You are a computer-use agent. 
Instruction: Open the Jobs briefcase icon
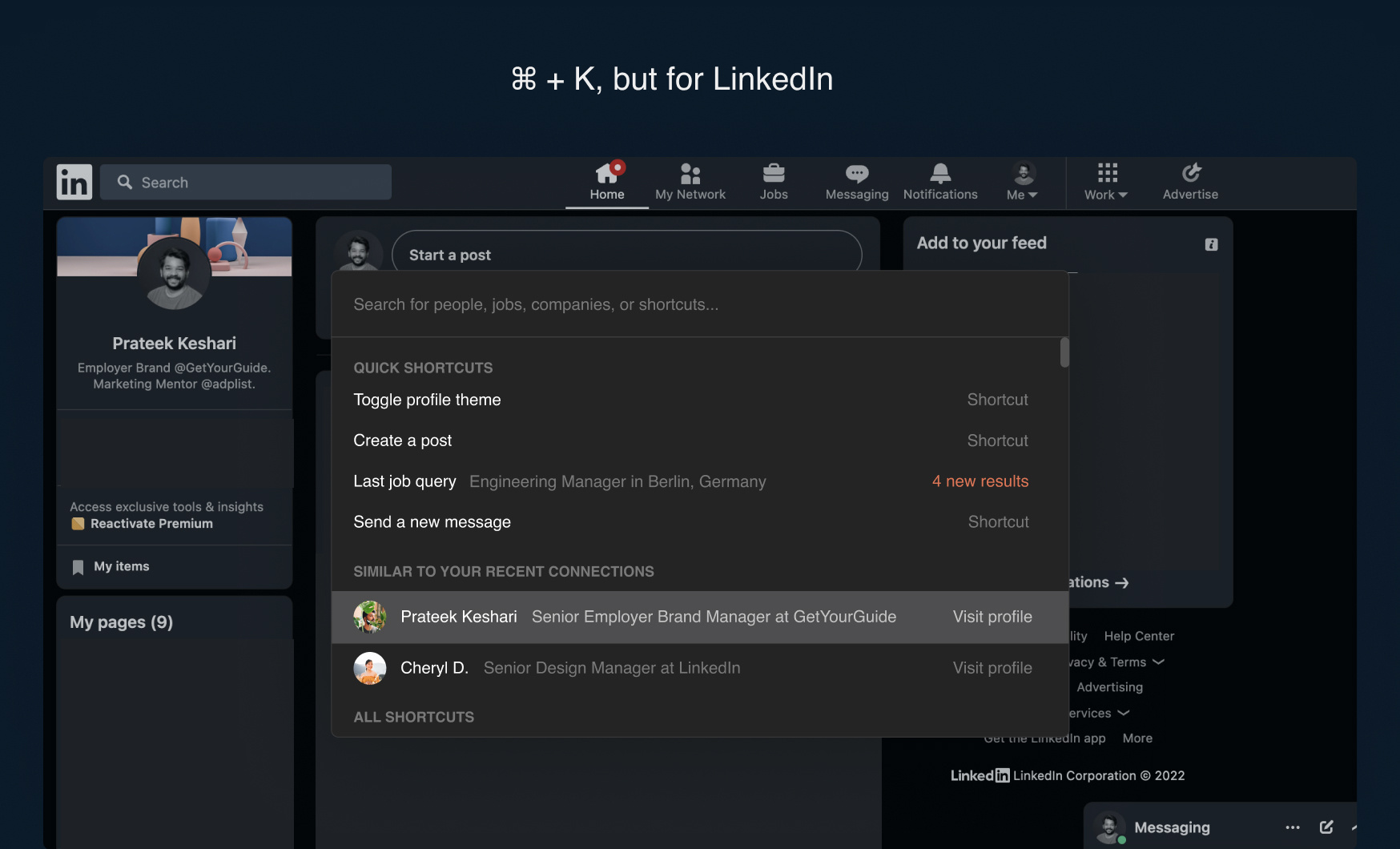point(774,173)
